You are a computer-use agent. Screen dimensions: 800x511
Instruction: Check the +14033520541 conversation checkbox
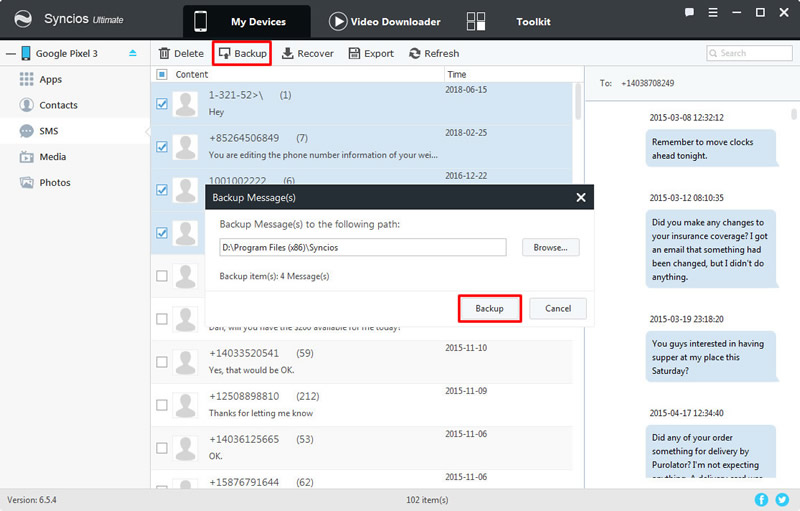(162, 362)
